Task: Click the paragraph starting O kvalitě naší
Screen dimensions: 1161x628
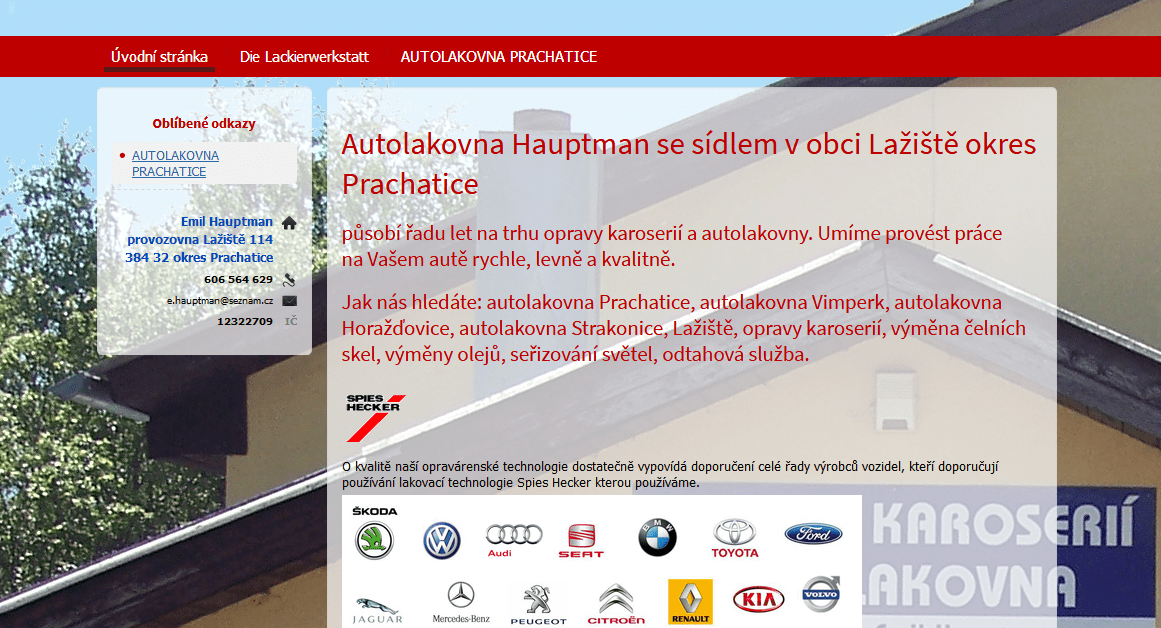Action: pos(670,474)
